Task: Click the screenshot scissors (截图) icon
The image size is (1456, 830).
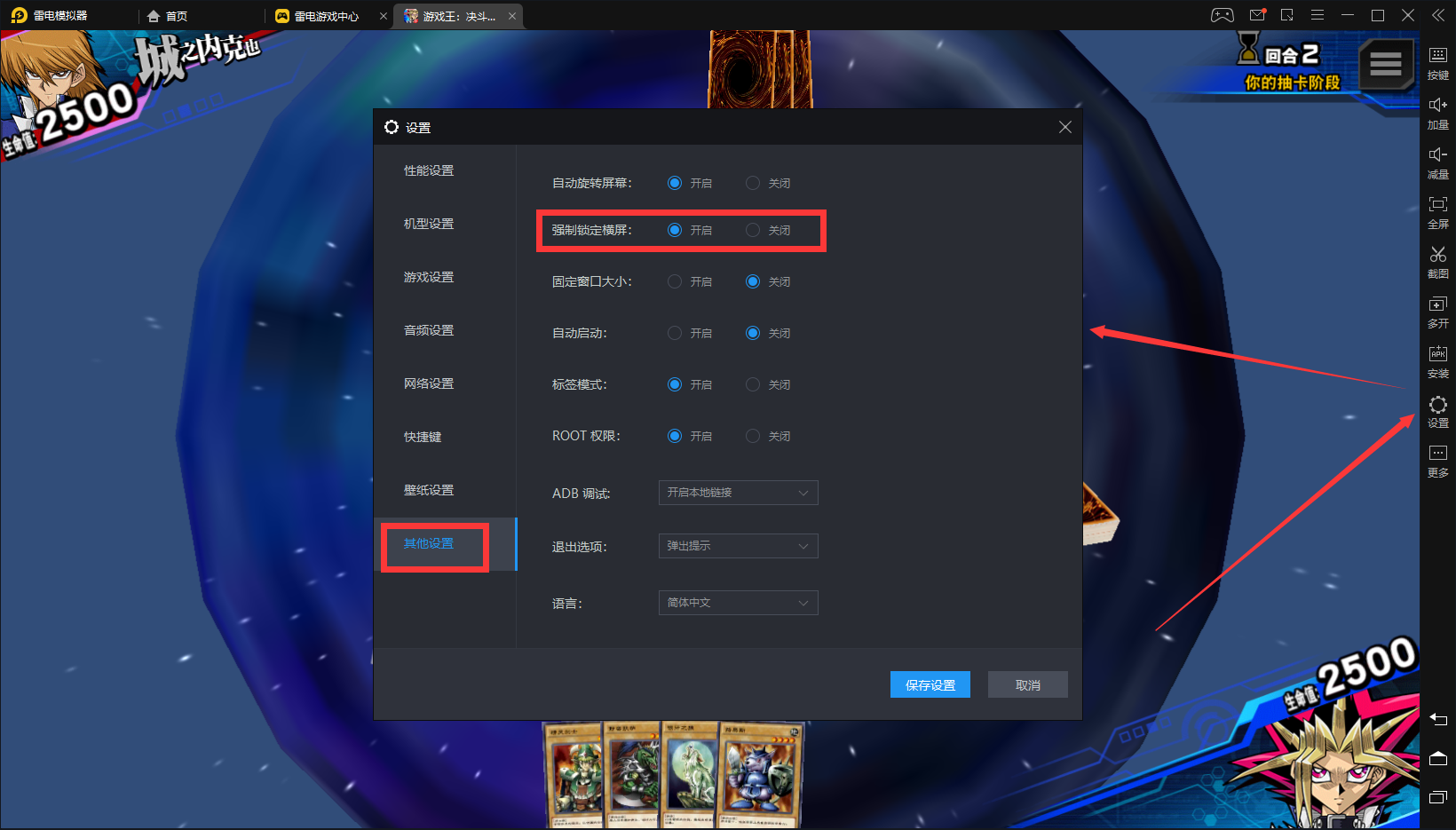Action: (x=1437, y=259)
